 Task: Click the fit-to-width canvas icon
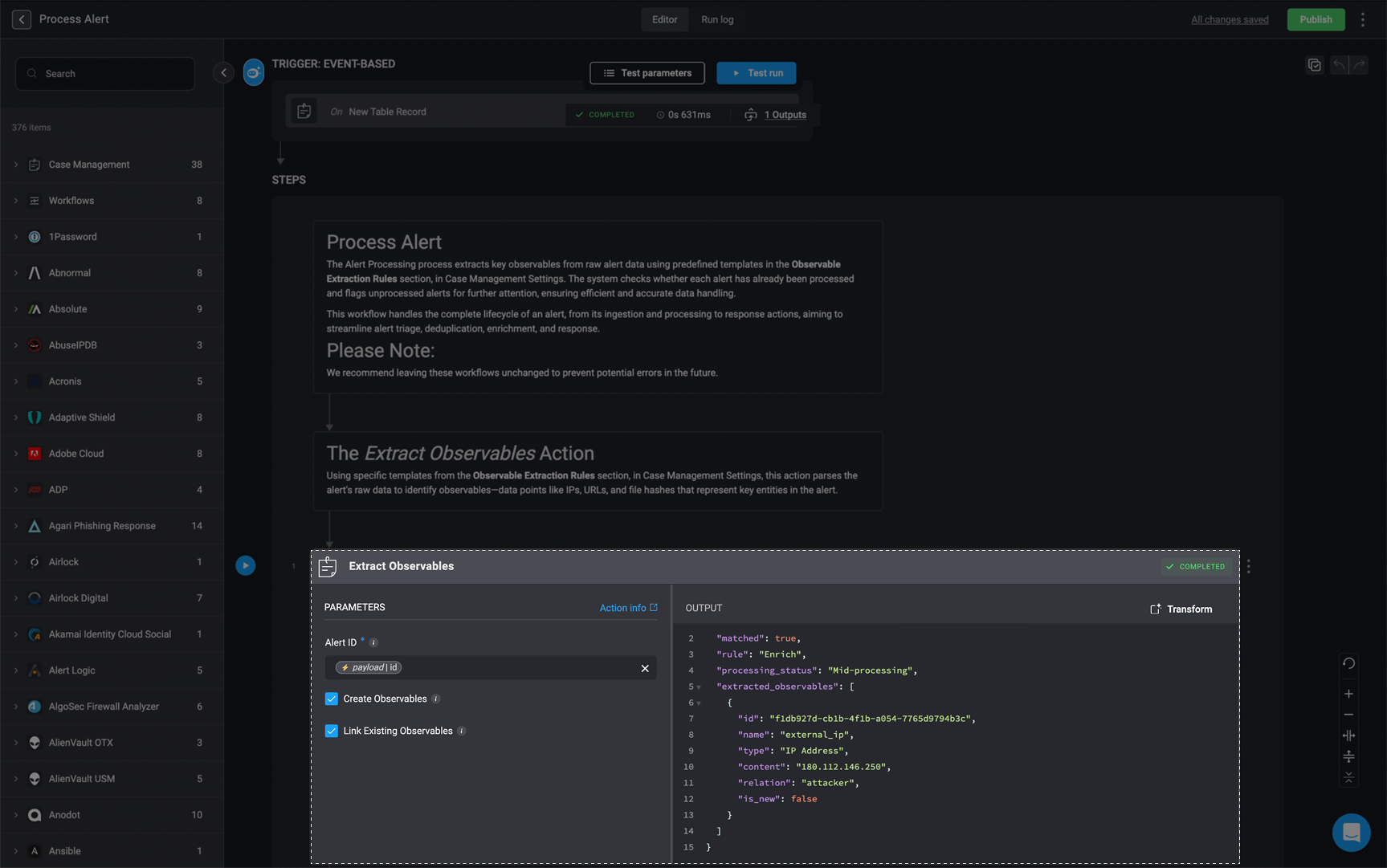[x=1348, y=736]
